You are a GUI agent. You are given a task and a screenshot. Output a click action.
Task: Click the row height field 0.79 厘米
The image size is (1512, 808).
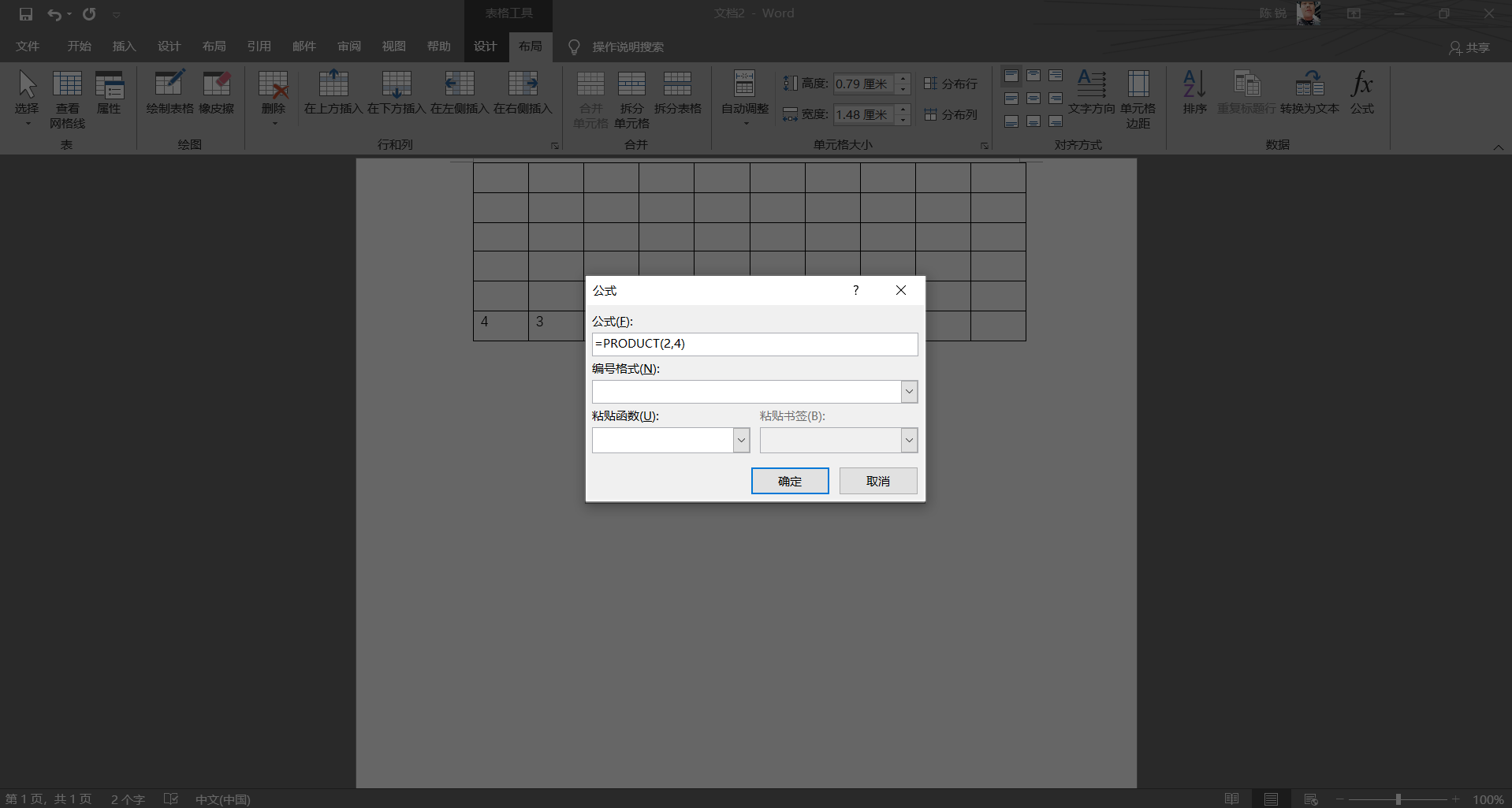pyautogui.click(x=864, y=84)
